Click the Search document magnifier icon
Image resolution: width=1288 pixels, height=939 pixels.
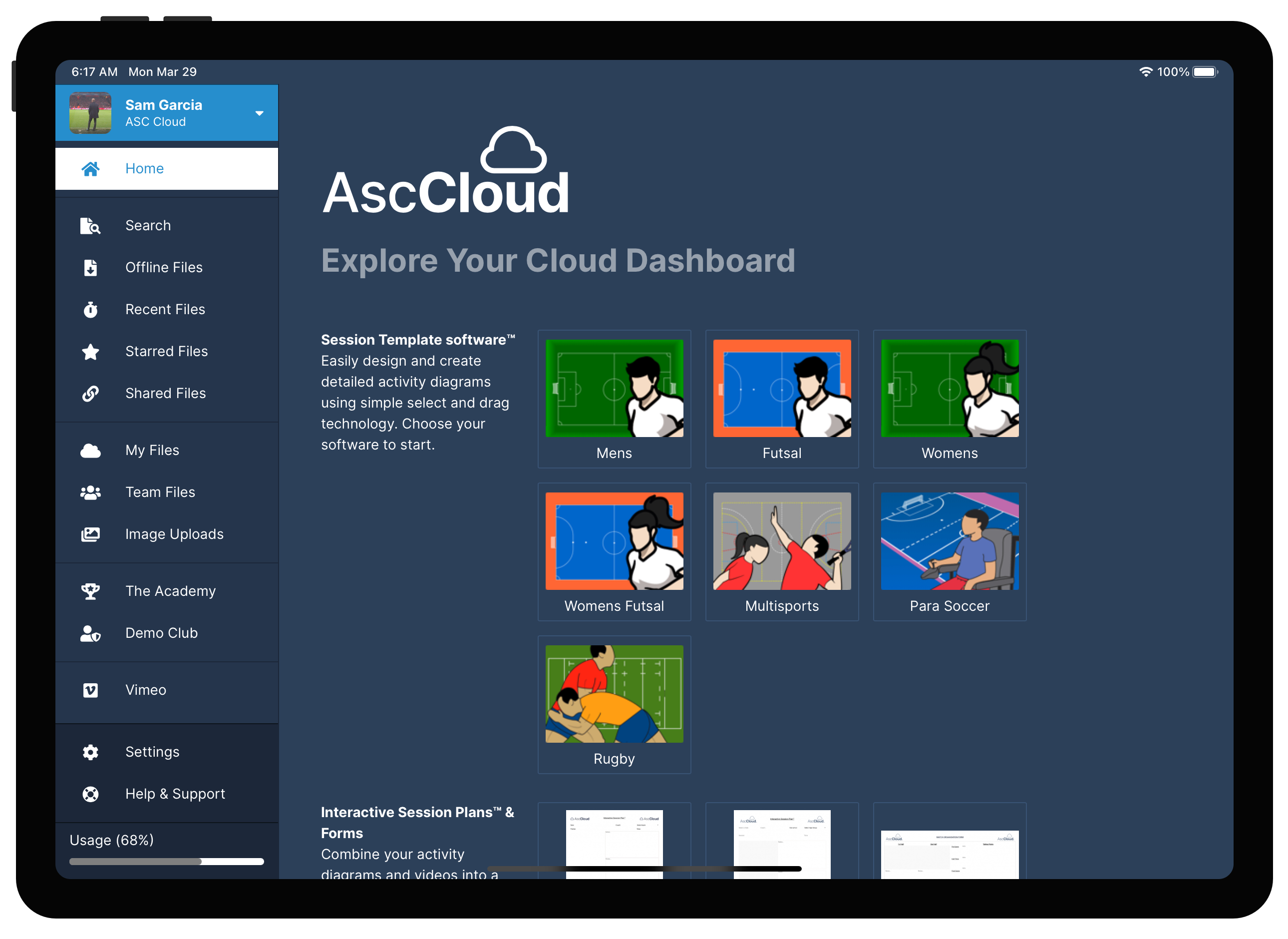[x=90, y=226]
